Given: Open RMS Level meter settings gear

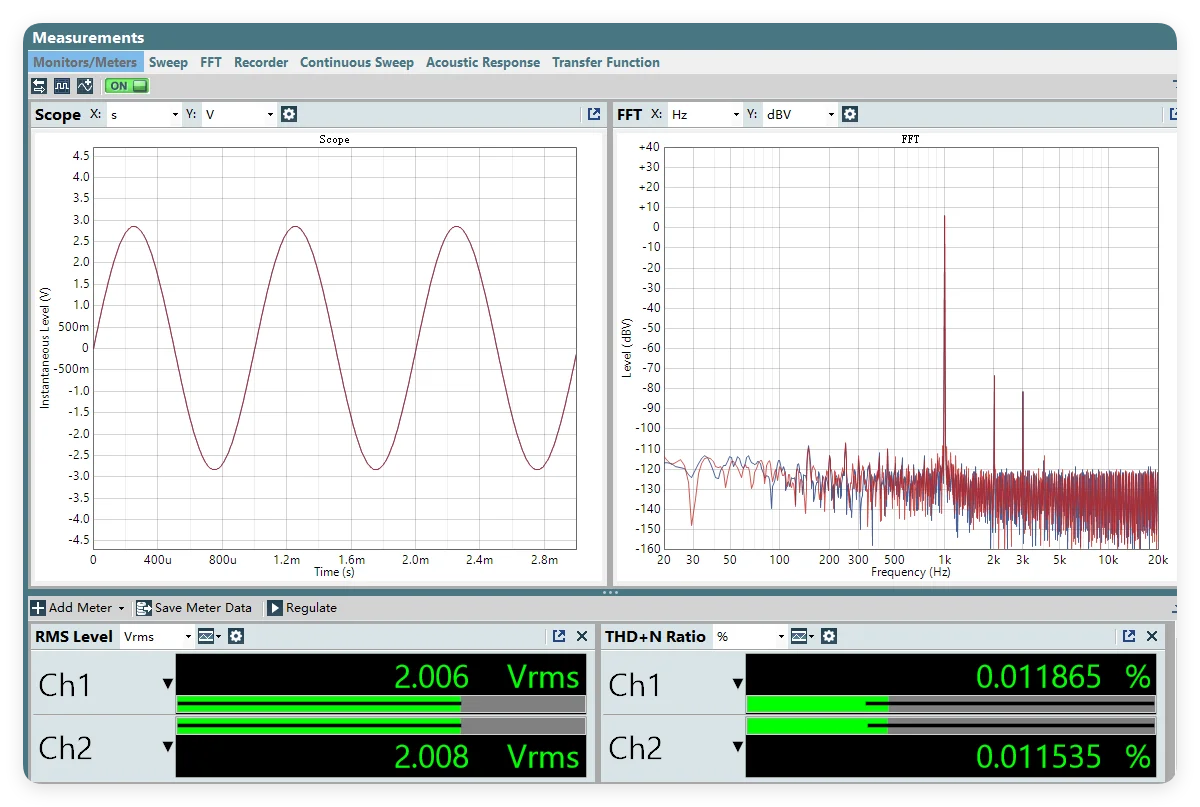Looking at the screenshot, I should click(x=236, y=636).
